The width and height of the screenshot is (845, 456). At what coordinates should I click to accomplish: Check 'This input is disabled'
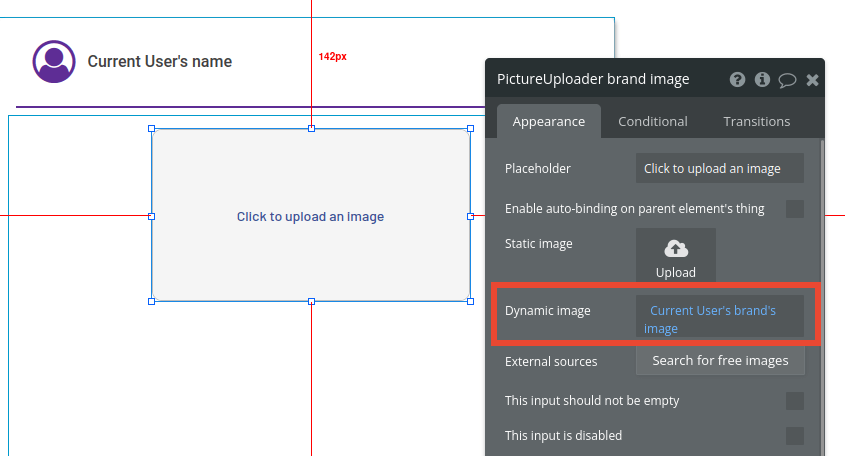pyautogui.click(x=794, y=436)
